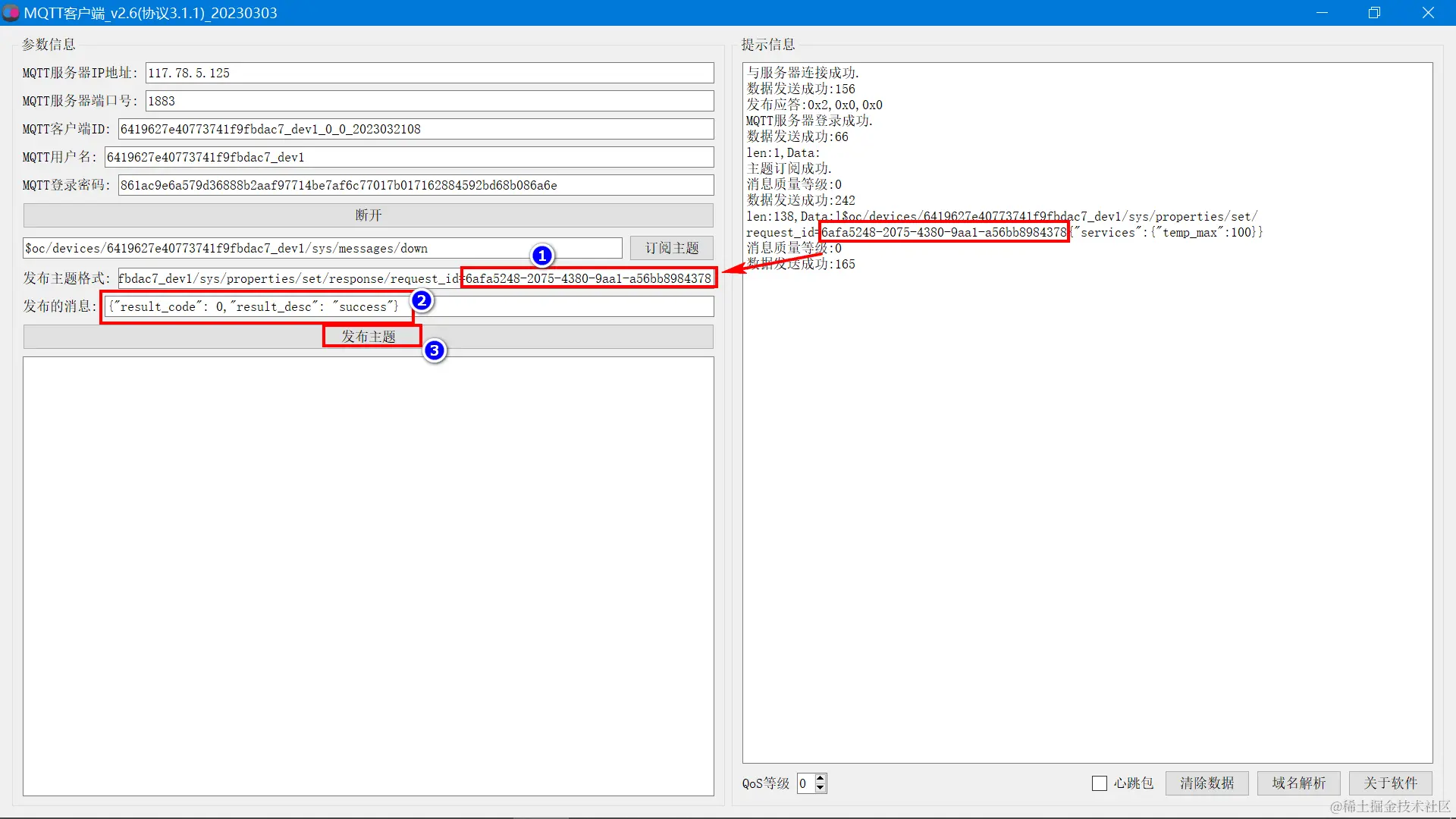Click the 订阅主题 subscribe button
The image size is (1456, 819).
(x=671, y=248)
